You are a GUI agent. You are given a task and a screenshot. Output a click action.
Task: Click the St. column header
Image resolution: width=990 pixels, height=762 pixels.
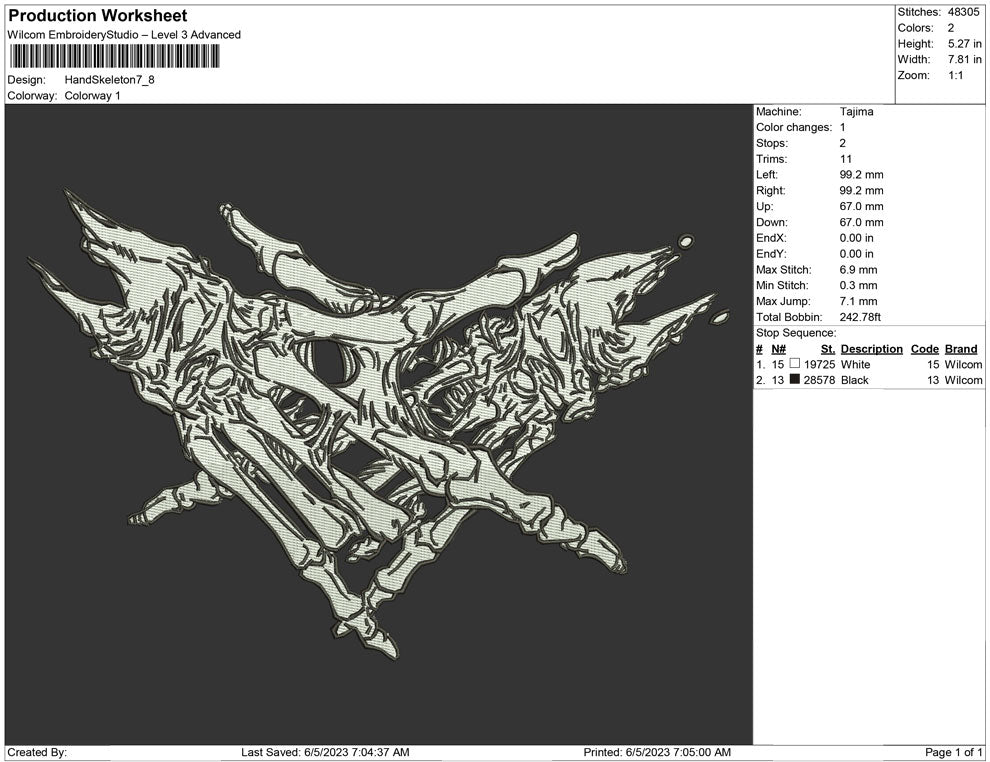827,349
